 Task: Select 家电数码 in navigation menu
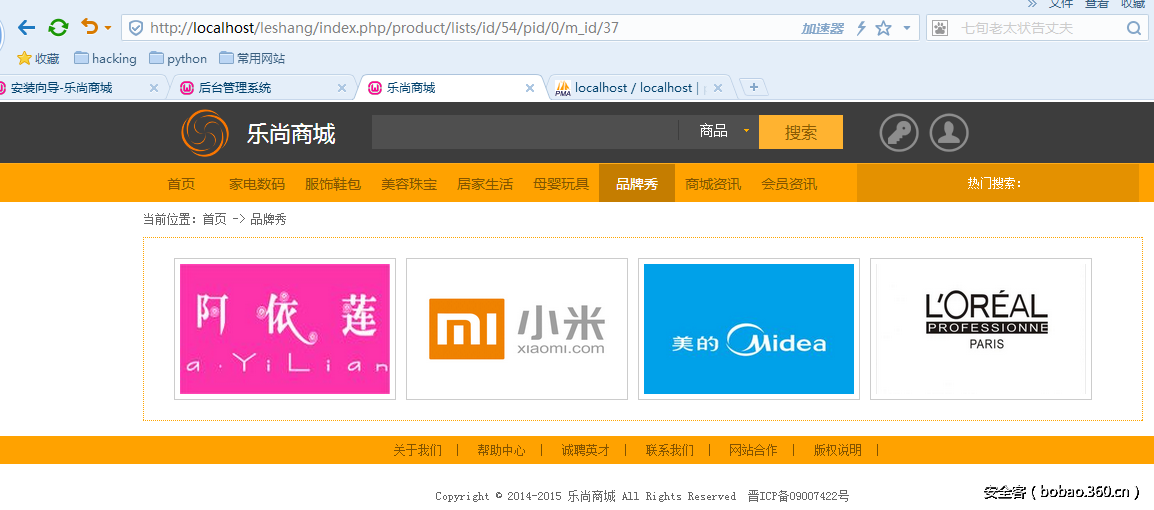pyautogui.click(x=257, y=184)
